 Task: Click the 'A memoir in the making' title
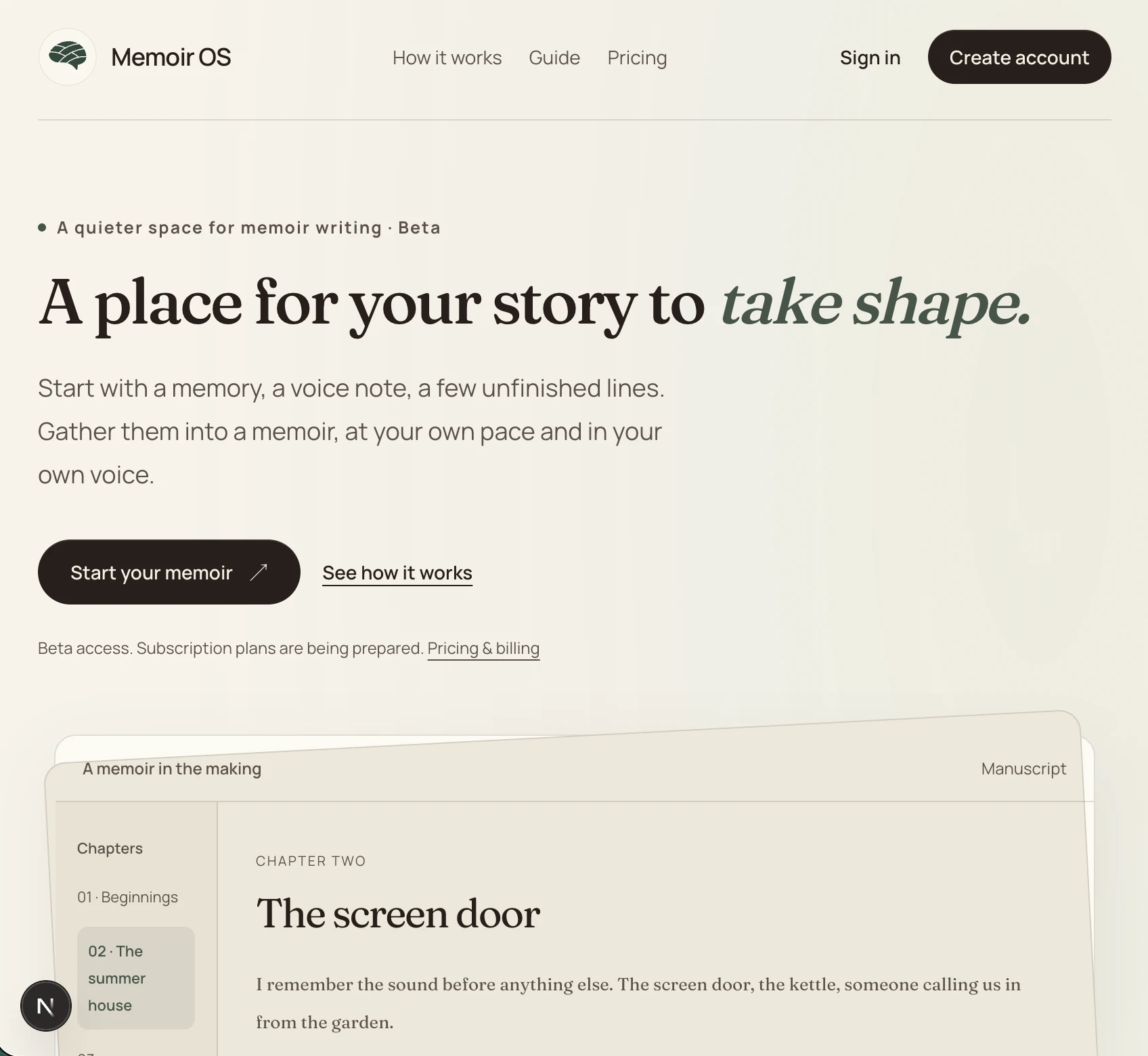click(x=172, y=769)
